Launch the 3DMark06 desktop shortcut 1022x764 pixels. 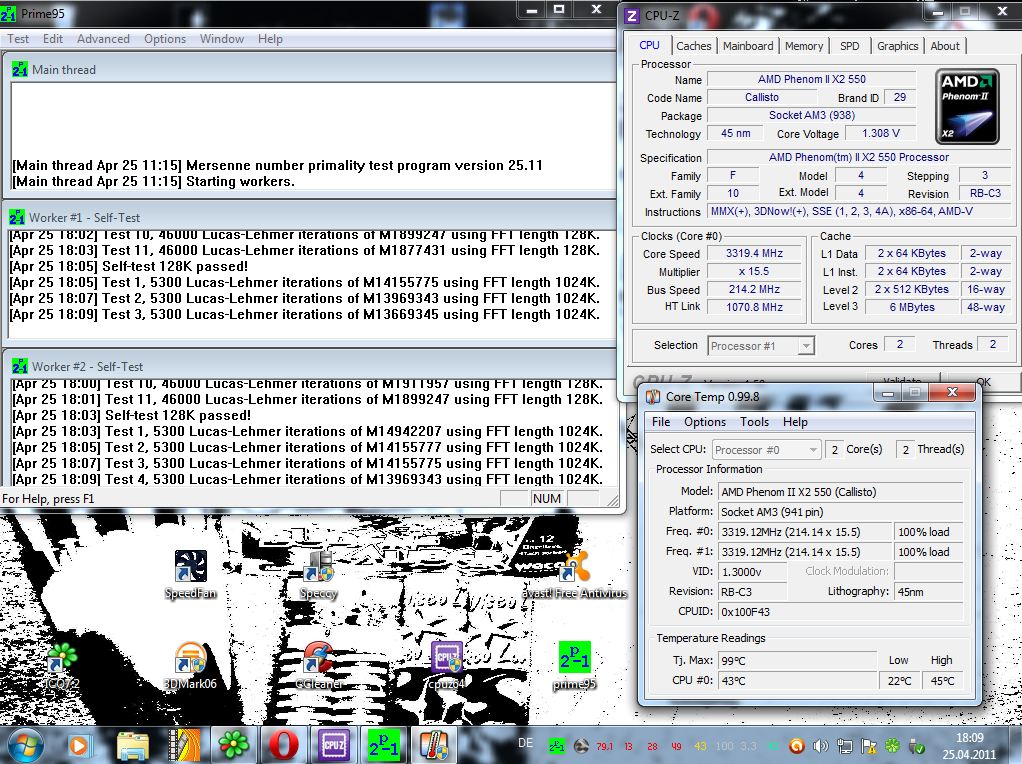[190, 665]
